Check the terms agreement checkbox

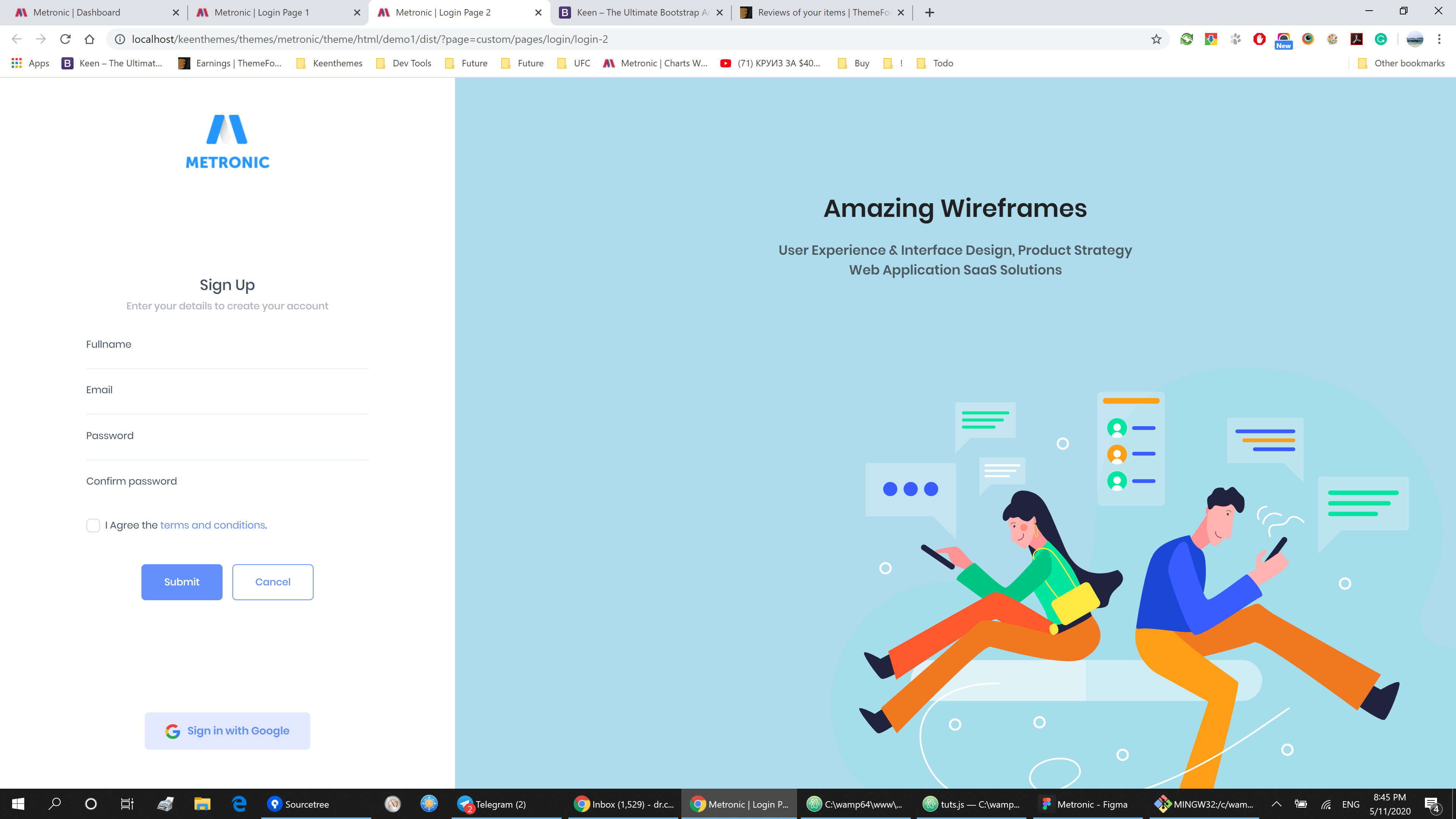click(93, 526)
